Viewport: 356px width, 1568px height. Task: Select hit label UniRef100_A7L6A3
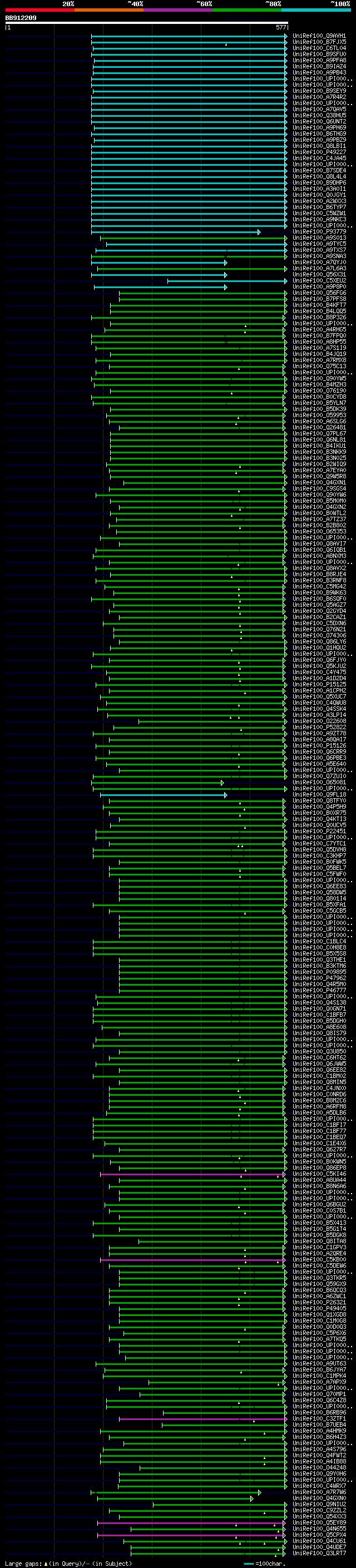coord(319,269)
